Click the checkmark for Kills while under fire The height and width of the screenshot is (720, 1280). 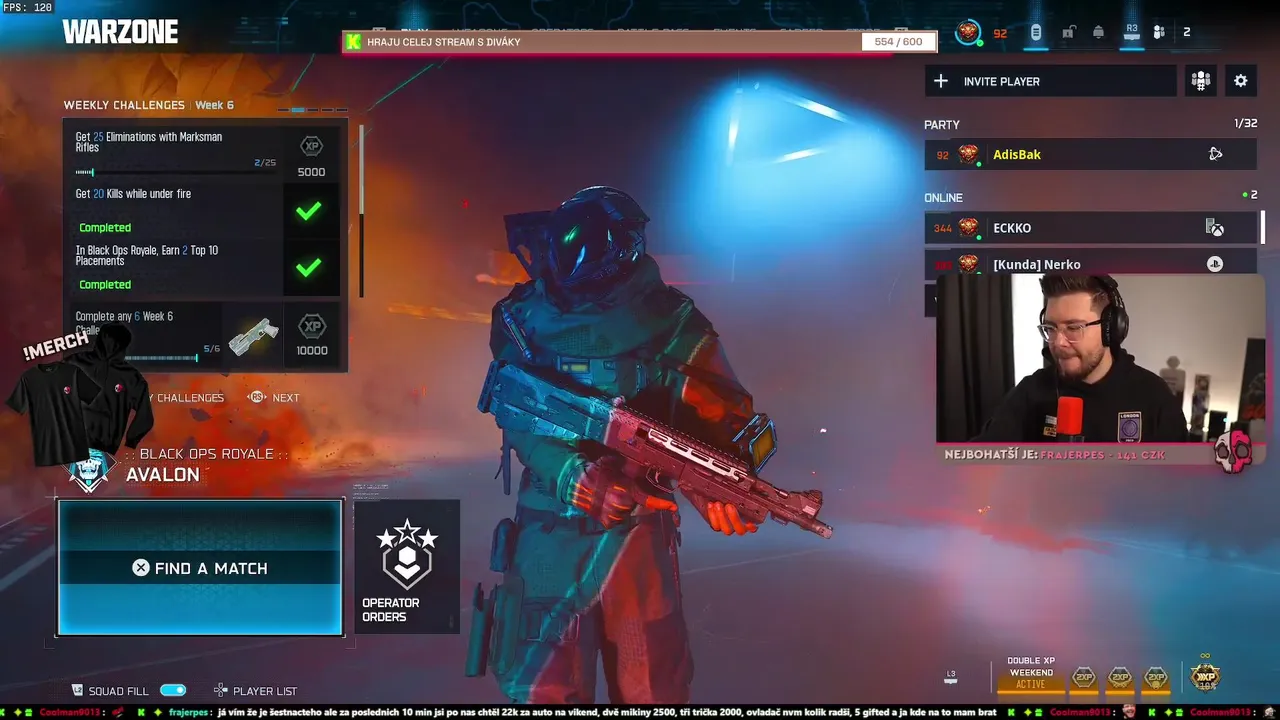coord(309,211)
